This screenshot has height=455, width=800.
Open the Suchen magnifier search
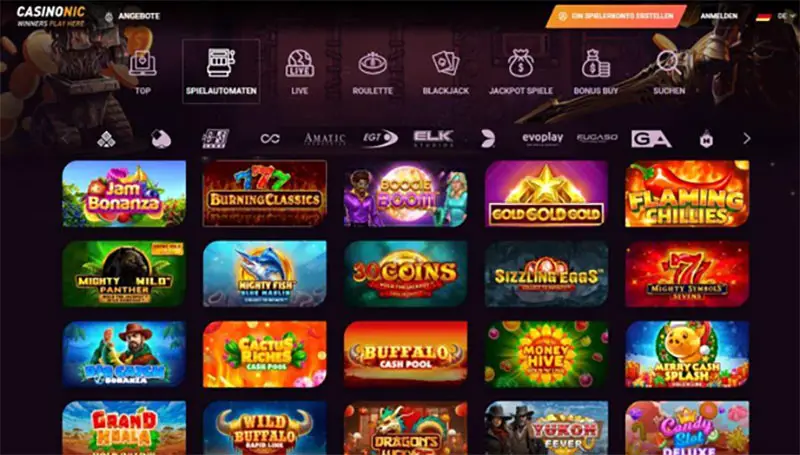click(x=669, y=72)
